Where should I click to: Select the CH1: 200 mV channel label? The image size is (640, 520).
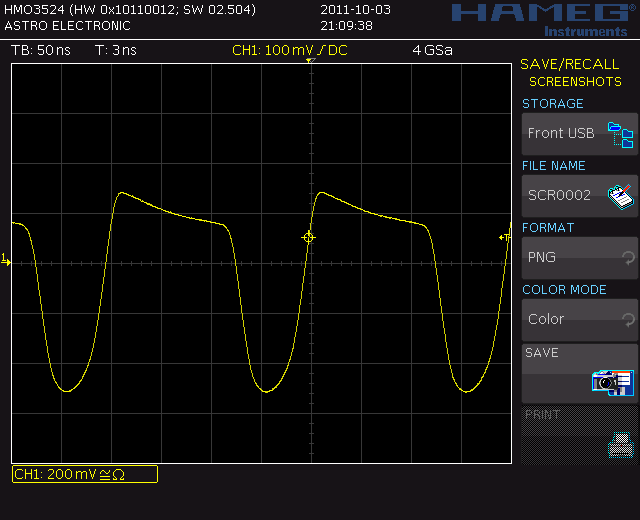84,474
